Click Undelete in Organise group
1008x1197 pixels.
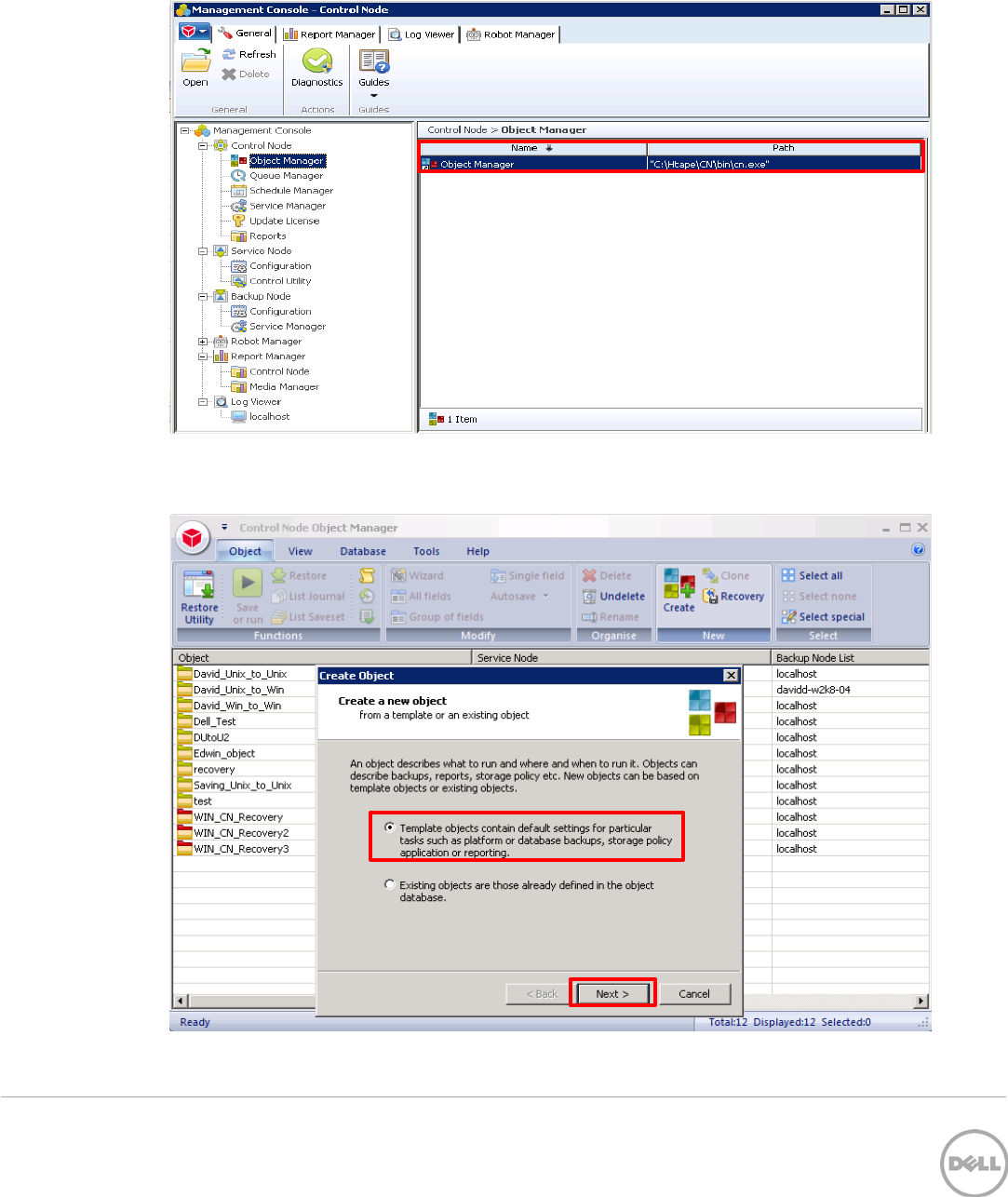click(613, 597)
